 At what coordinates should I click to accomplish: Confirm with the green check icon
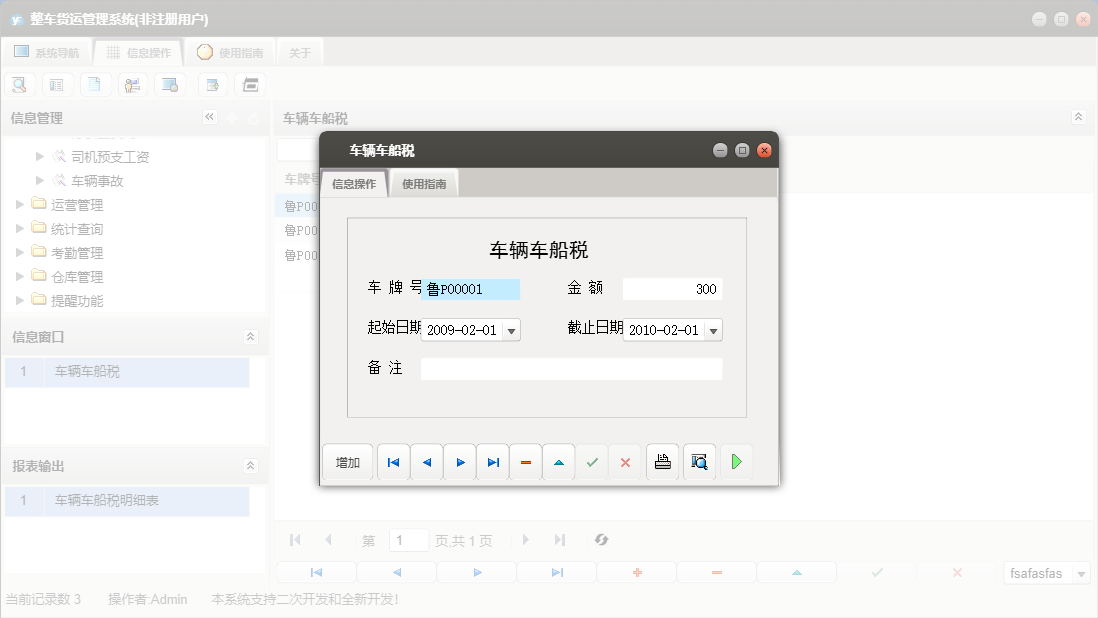[x=592, y=461]
